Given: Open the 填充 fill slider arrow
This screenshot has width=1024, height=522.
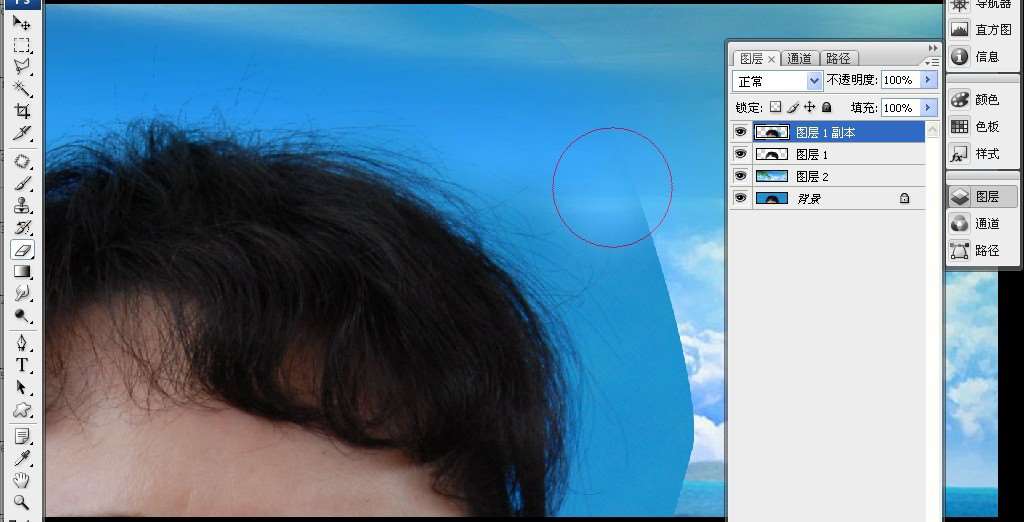Looking at the screenshot, I should [x=929, y=108].
